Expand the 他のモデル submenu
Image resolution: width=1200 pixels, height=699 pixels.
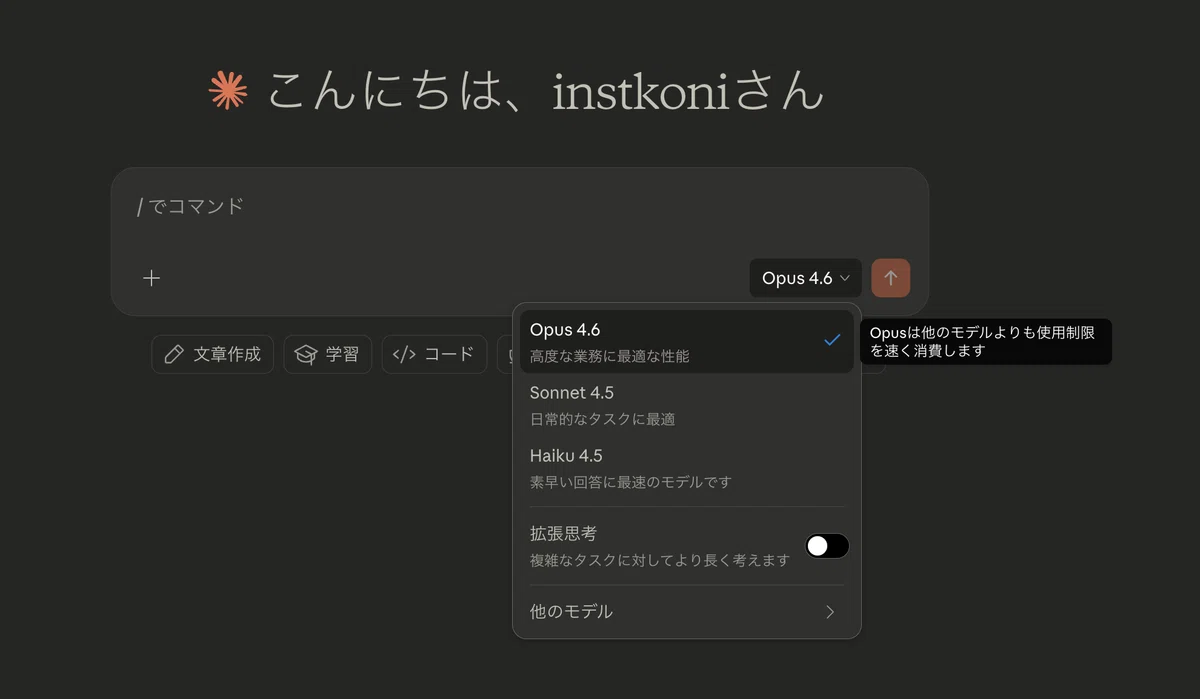686,611
